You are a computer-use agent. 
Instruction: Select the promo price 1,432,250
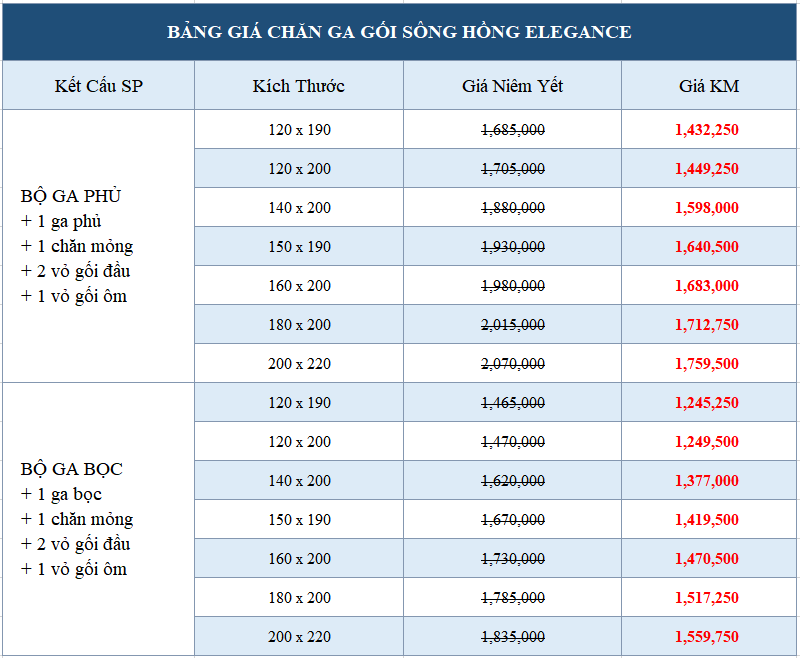(x=709, y=130)
